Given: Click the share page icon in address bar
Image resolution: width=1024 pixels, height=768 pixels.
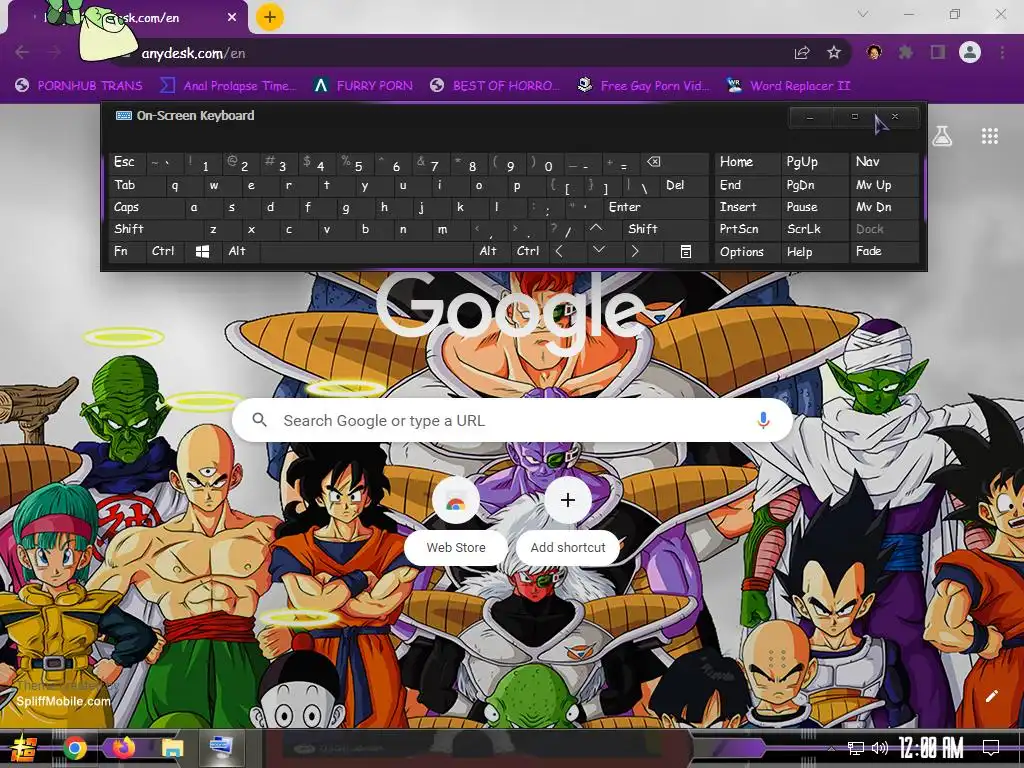Looking at the screenshot, I should click(x=802, y=53).
